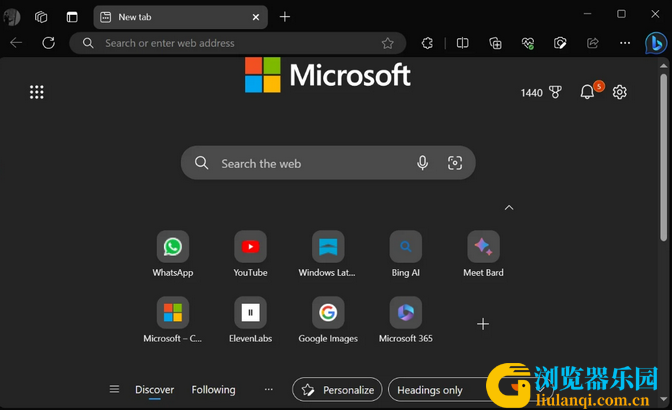Start voice search with microphone
672x410 pixels.
click(423, 163)
